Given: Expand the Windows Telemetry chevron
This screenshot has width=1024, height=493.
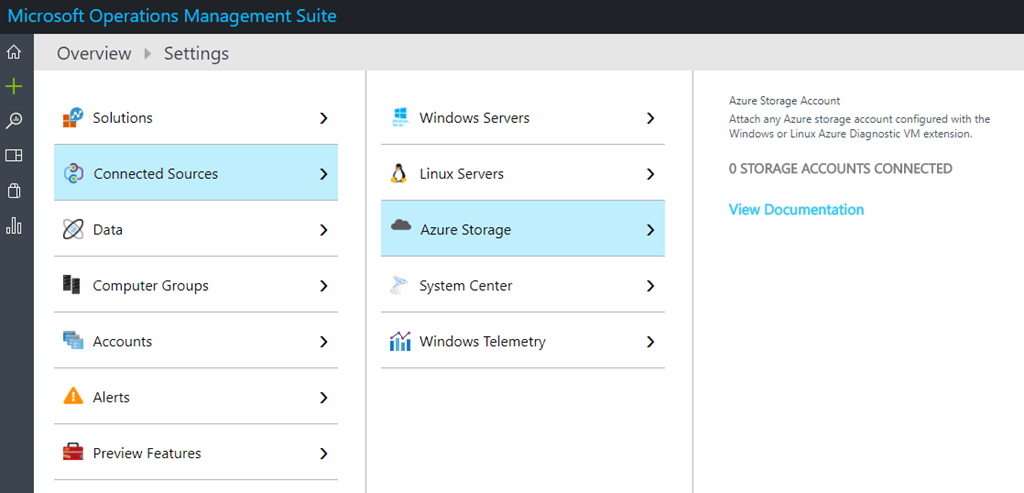Looking at the screenshot, I should (650, 342).
